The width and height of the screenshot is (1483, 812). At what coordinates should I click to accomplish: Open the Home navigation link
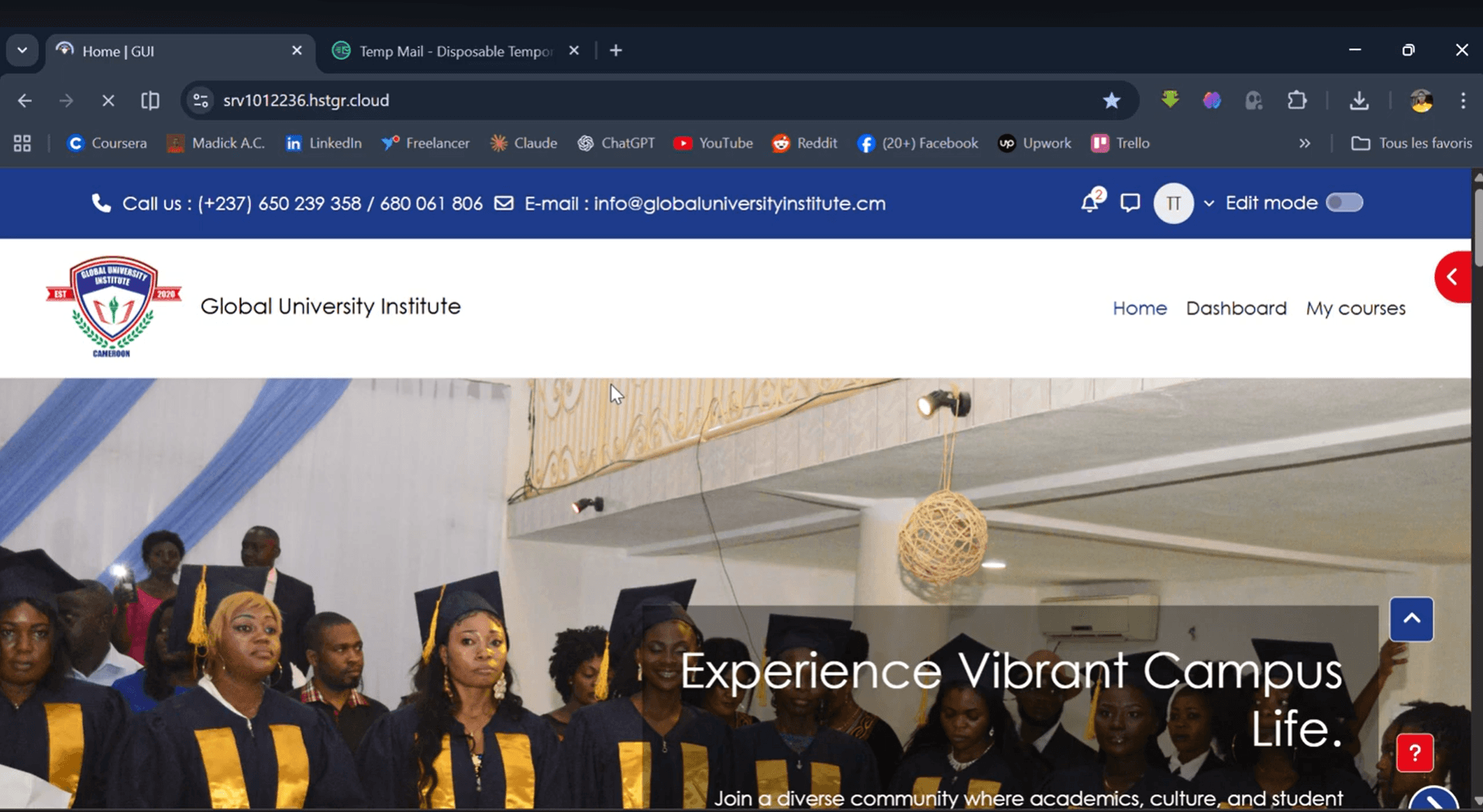coord(1139,308)
